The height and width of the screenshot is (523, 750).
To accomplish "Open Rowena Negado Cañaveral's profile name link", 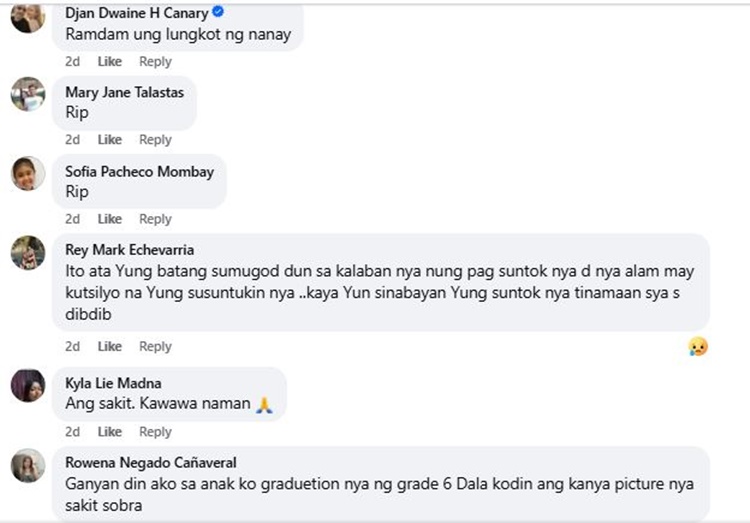I will coord(150,462).
